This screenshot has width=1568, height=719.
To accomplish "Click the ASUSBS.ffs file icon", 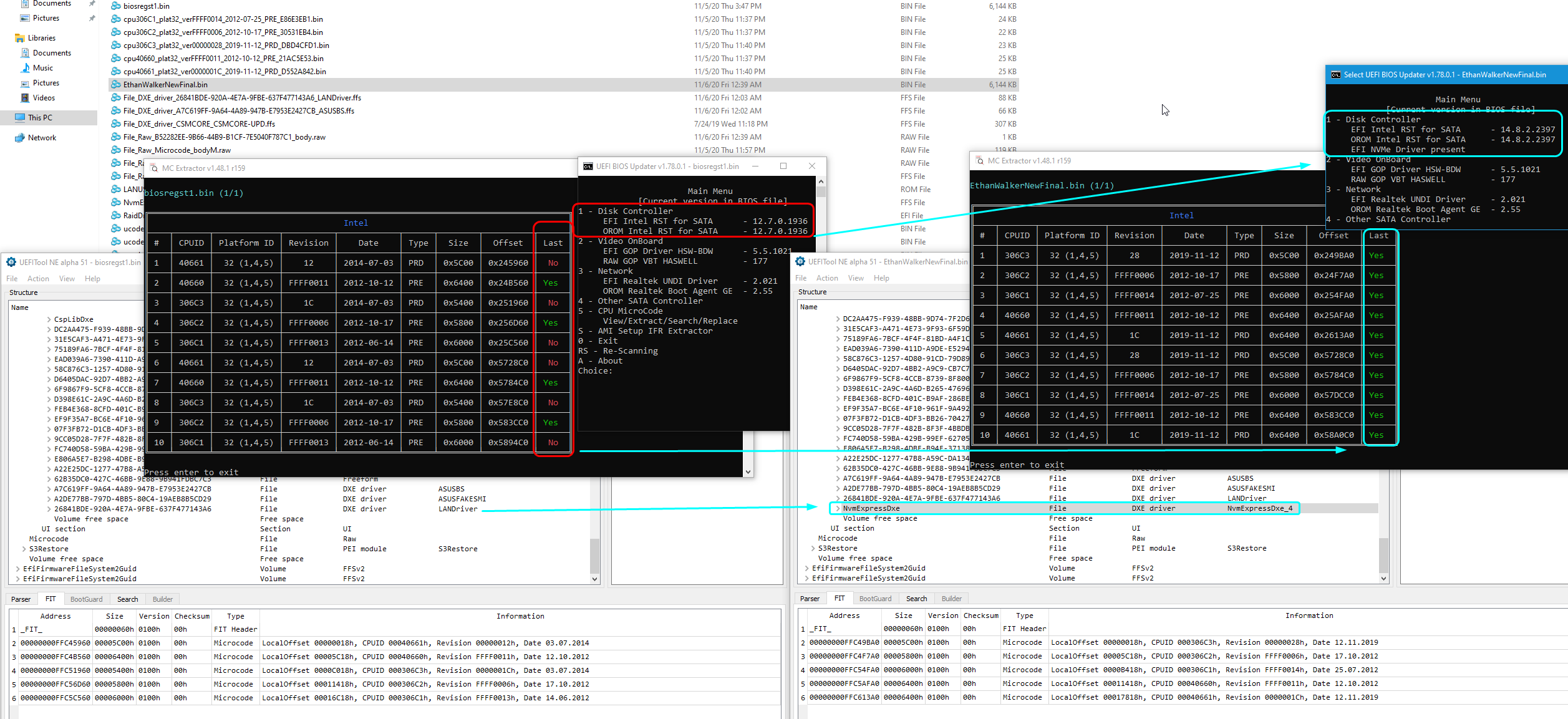I will (x=116, y=111).
